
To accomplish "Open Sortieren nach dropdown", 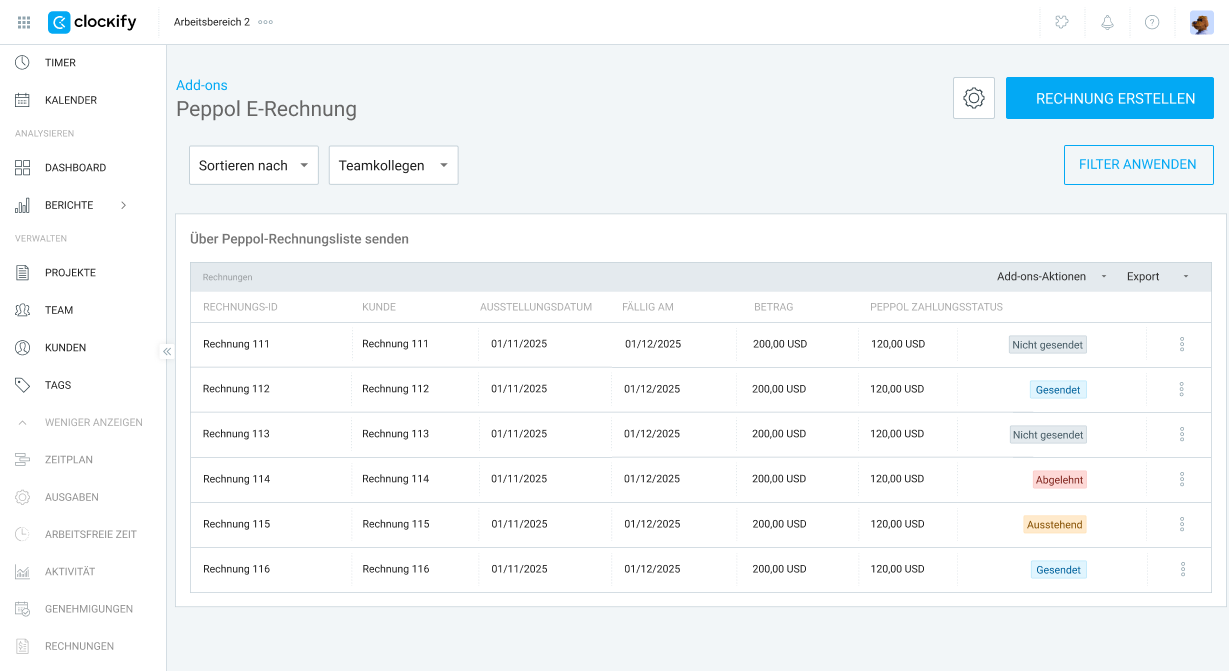I will 254,166.
